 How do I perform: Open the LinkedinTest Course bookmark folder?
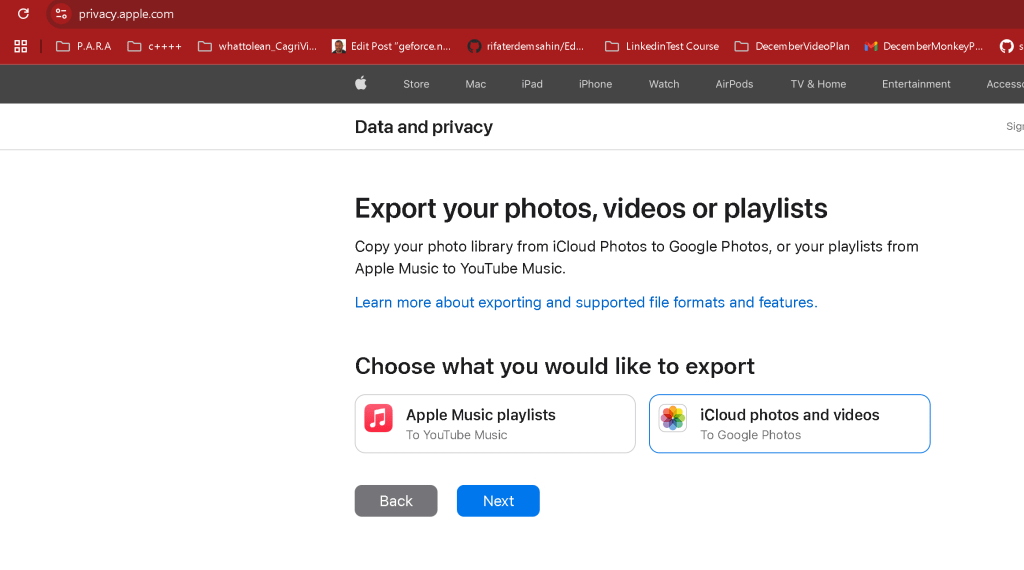click(662, 46)
